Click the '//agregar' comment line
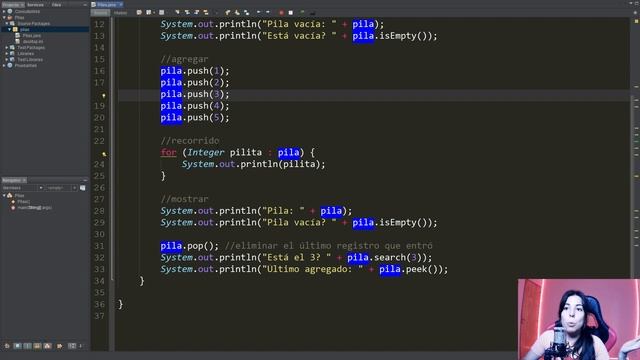Image resolution: width=640 pixels, height=360 pixels. tap(184, 59)
